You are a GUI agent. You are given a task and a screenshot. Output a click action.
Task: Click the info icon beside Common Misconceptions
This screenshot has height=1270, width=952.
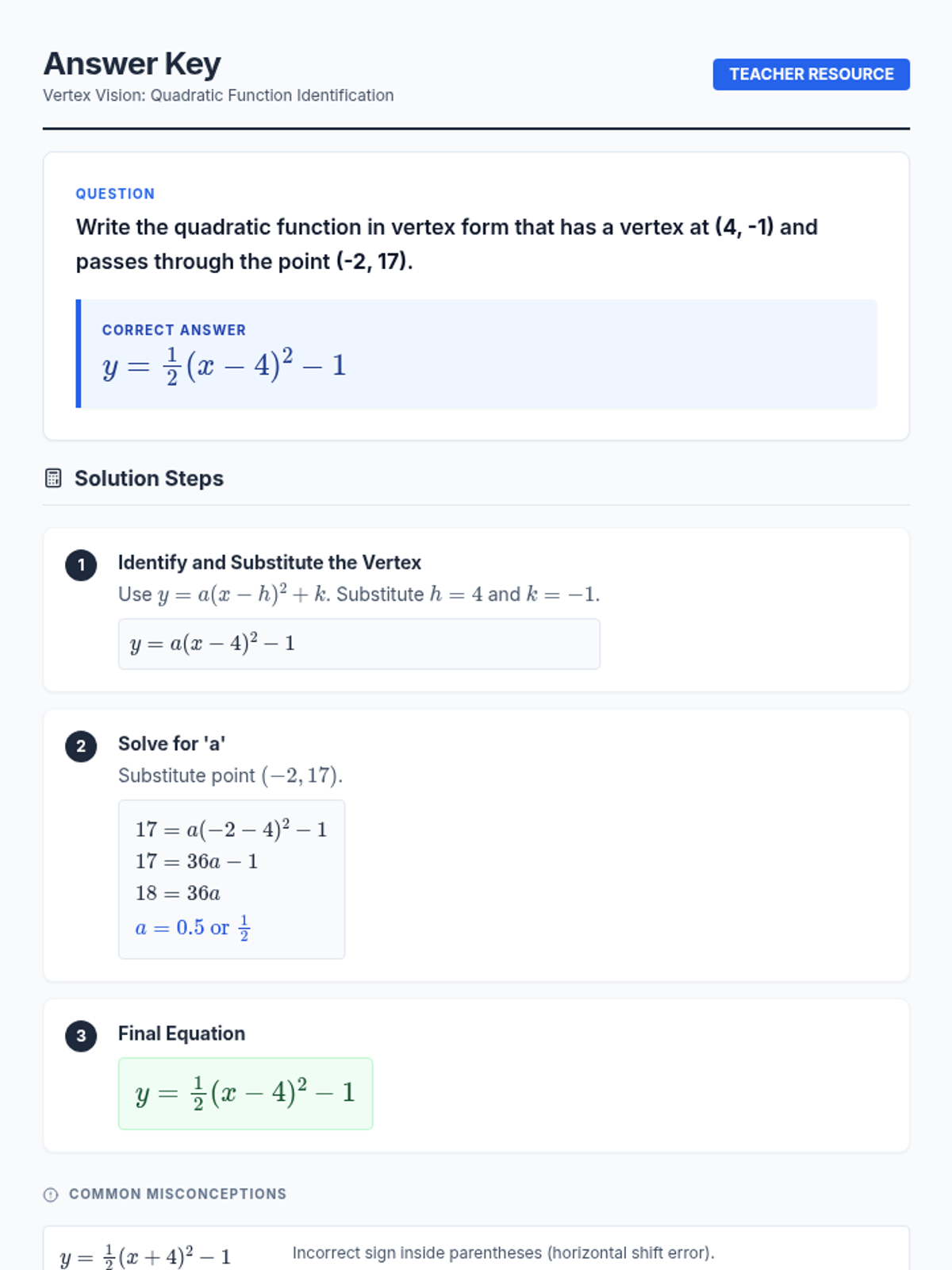(x=51, y=1195)
